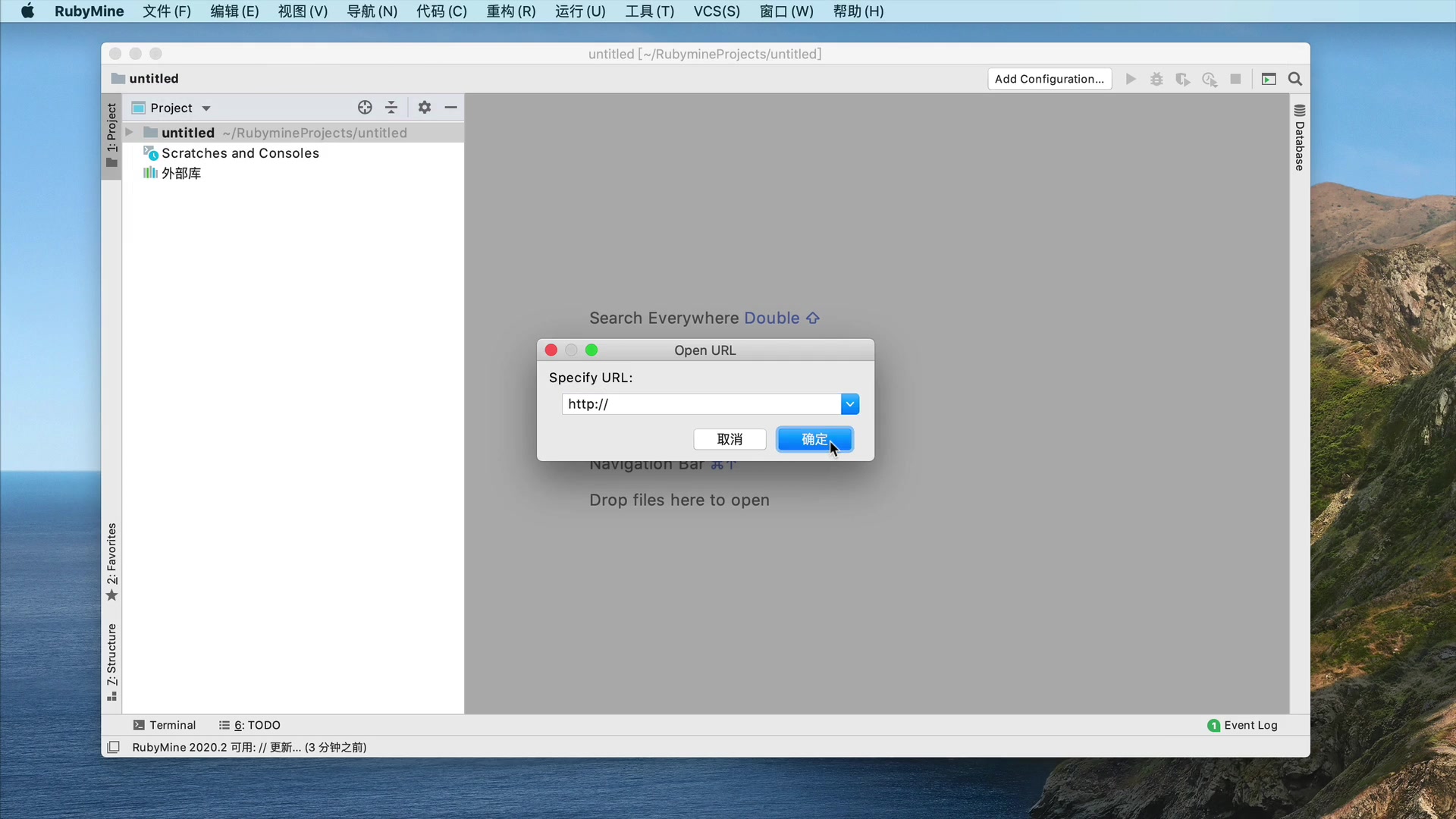Run with coverage using the shield icon

pos(1183,79)
